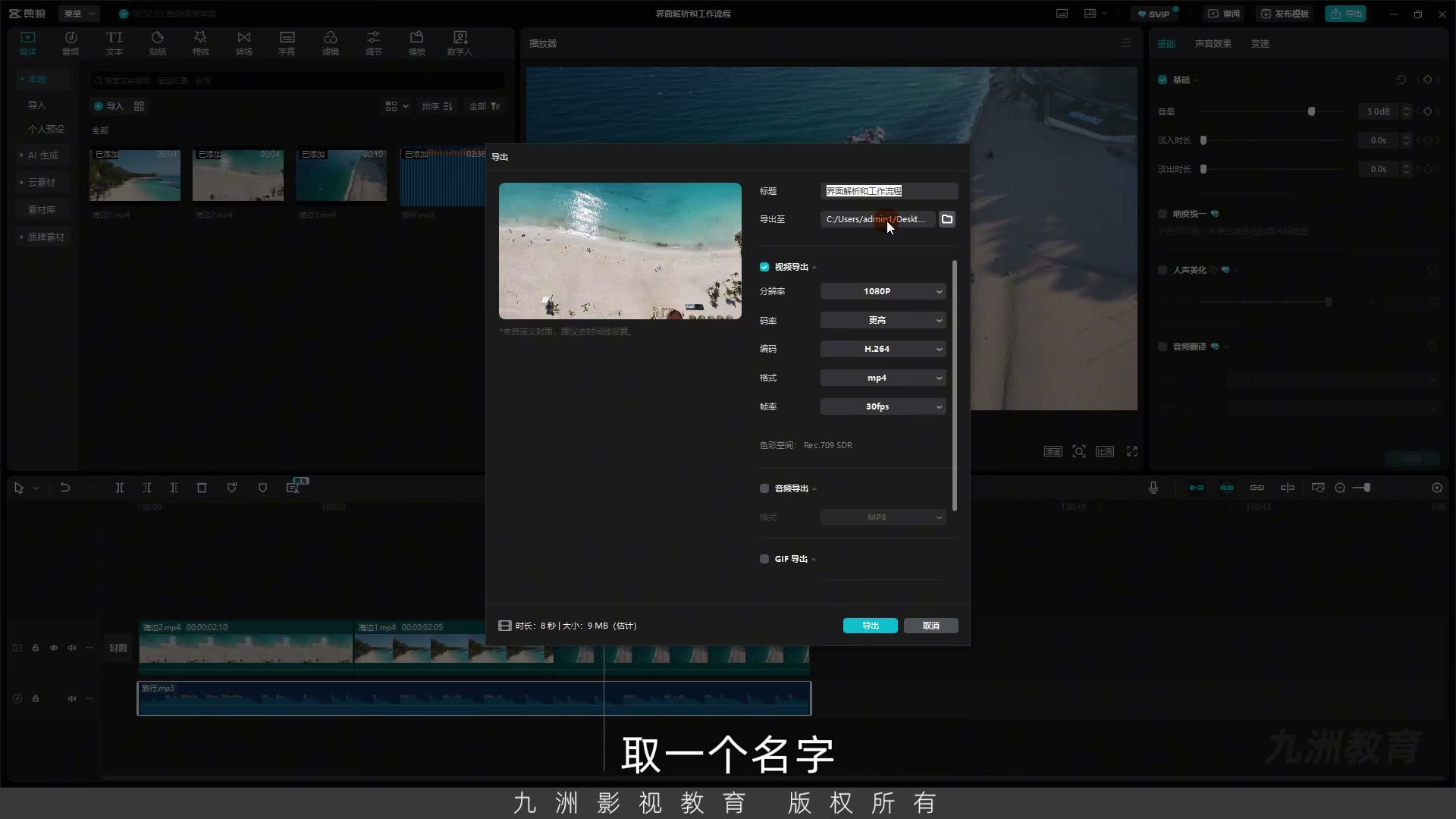Open the 滤镜 filters panel
The width and height of the screenshot is (1456, 819).
tap(331, 43)
